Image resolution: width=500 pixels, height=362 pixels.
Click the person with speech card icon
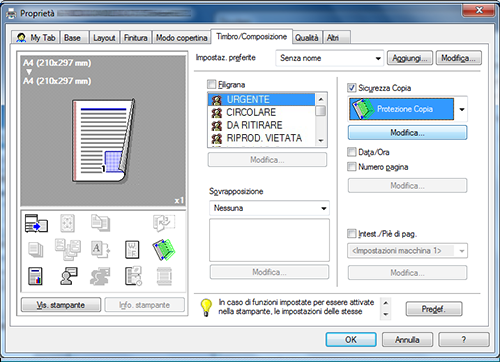(x=69, y=276)
